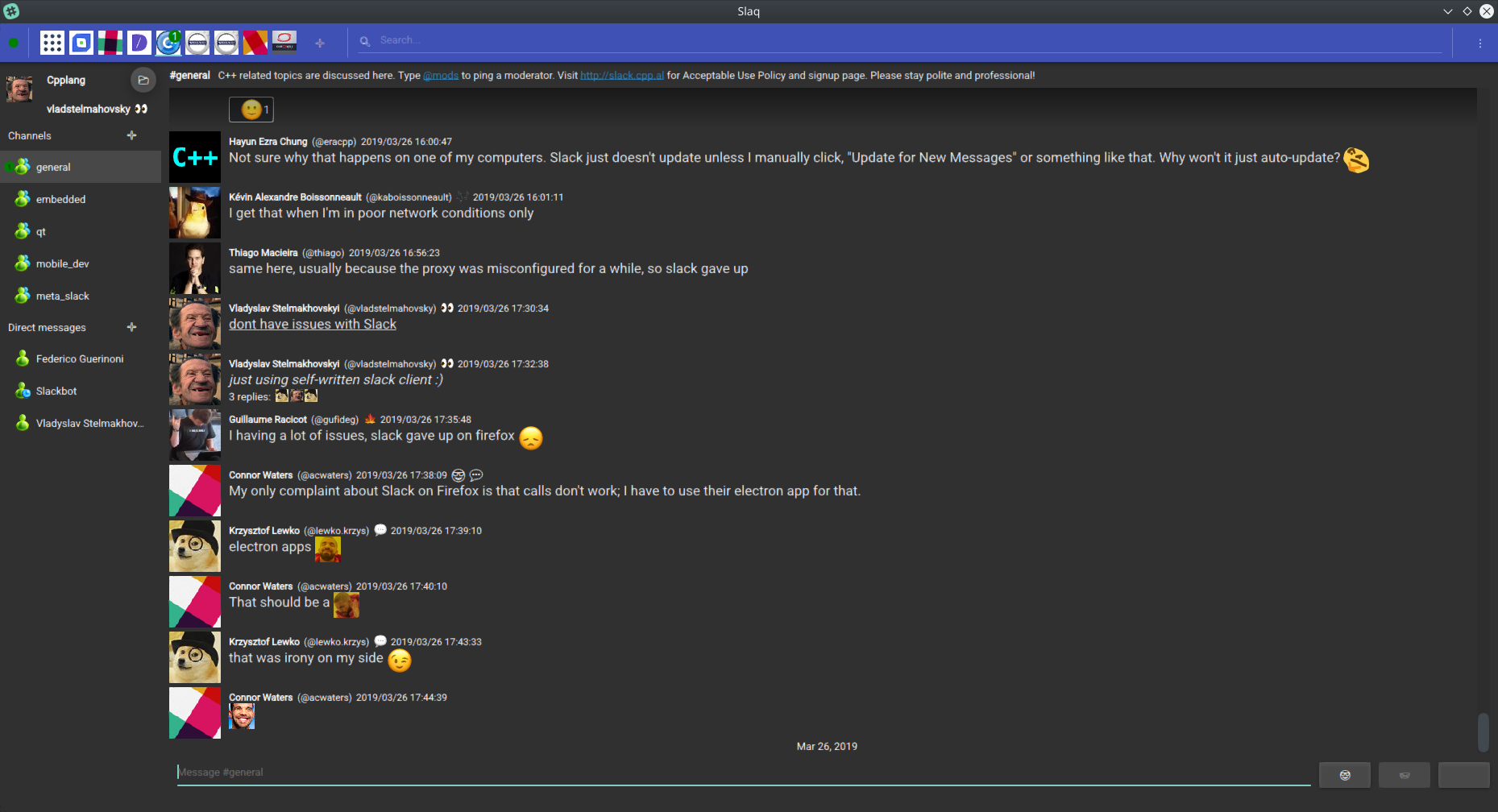Open the purple D workspace icon
Viewport: 1498px width, 812px height.
point(139,43)
